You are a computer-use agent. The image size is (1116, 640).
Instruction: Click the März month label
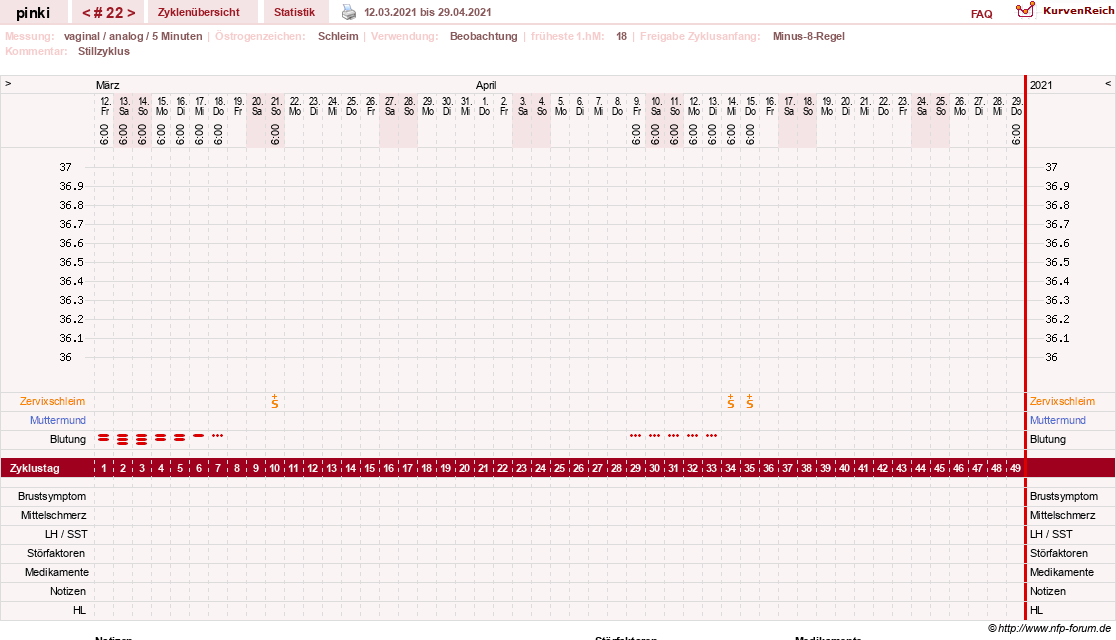point(107,85)
